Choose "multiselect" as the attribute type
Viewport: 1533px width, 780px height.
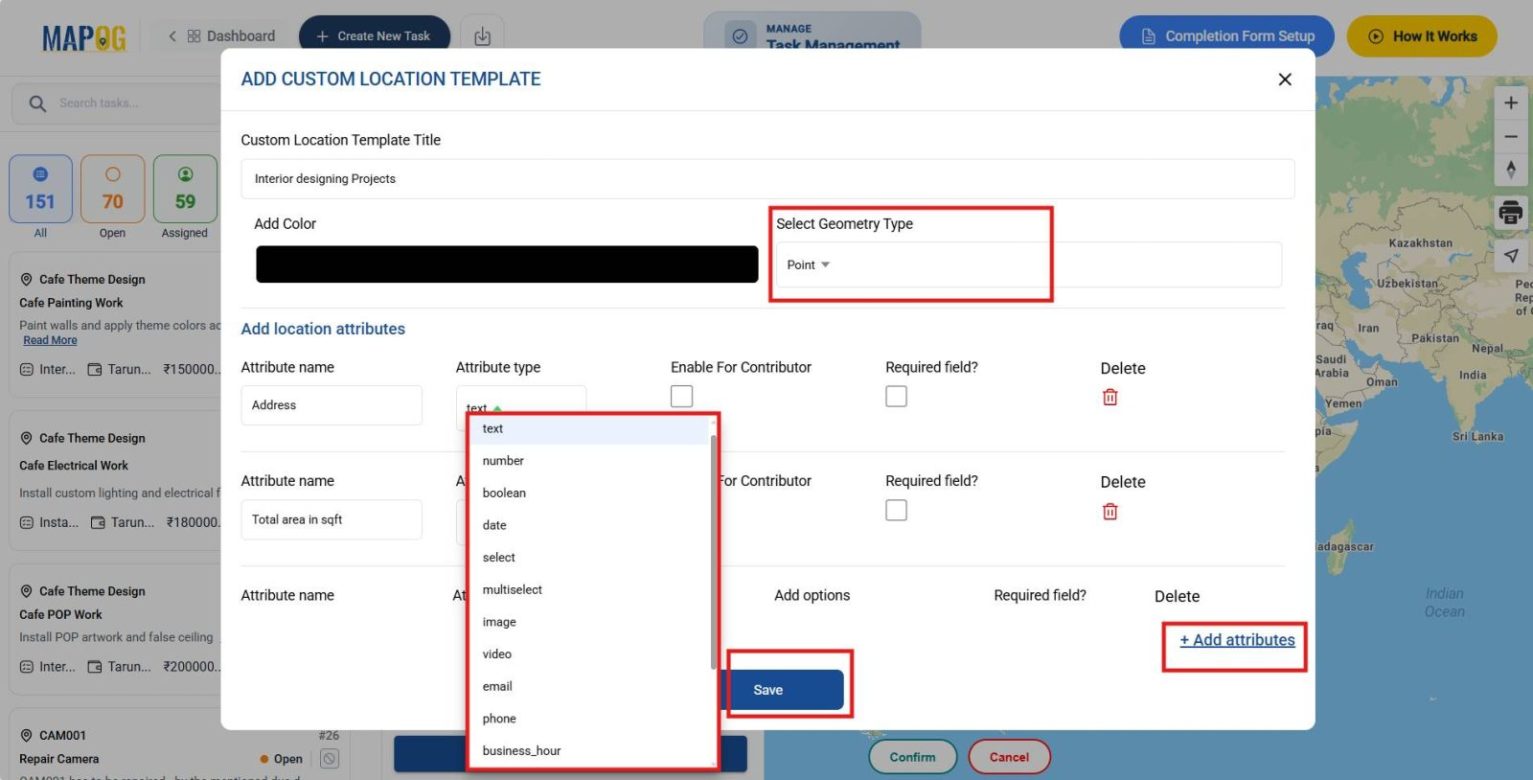(x=512, y=589)
